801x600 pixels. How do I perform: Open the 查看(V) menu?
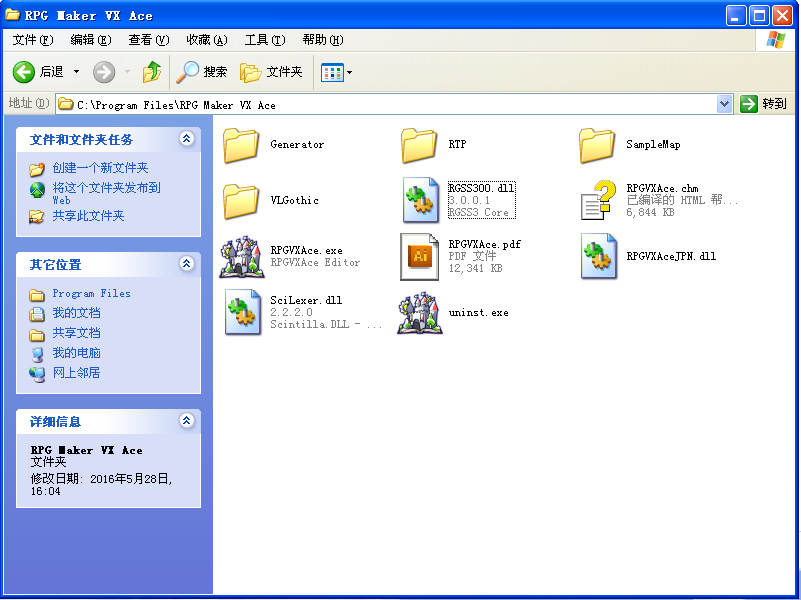tap(149, 40)
